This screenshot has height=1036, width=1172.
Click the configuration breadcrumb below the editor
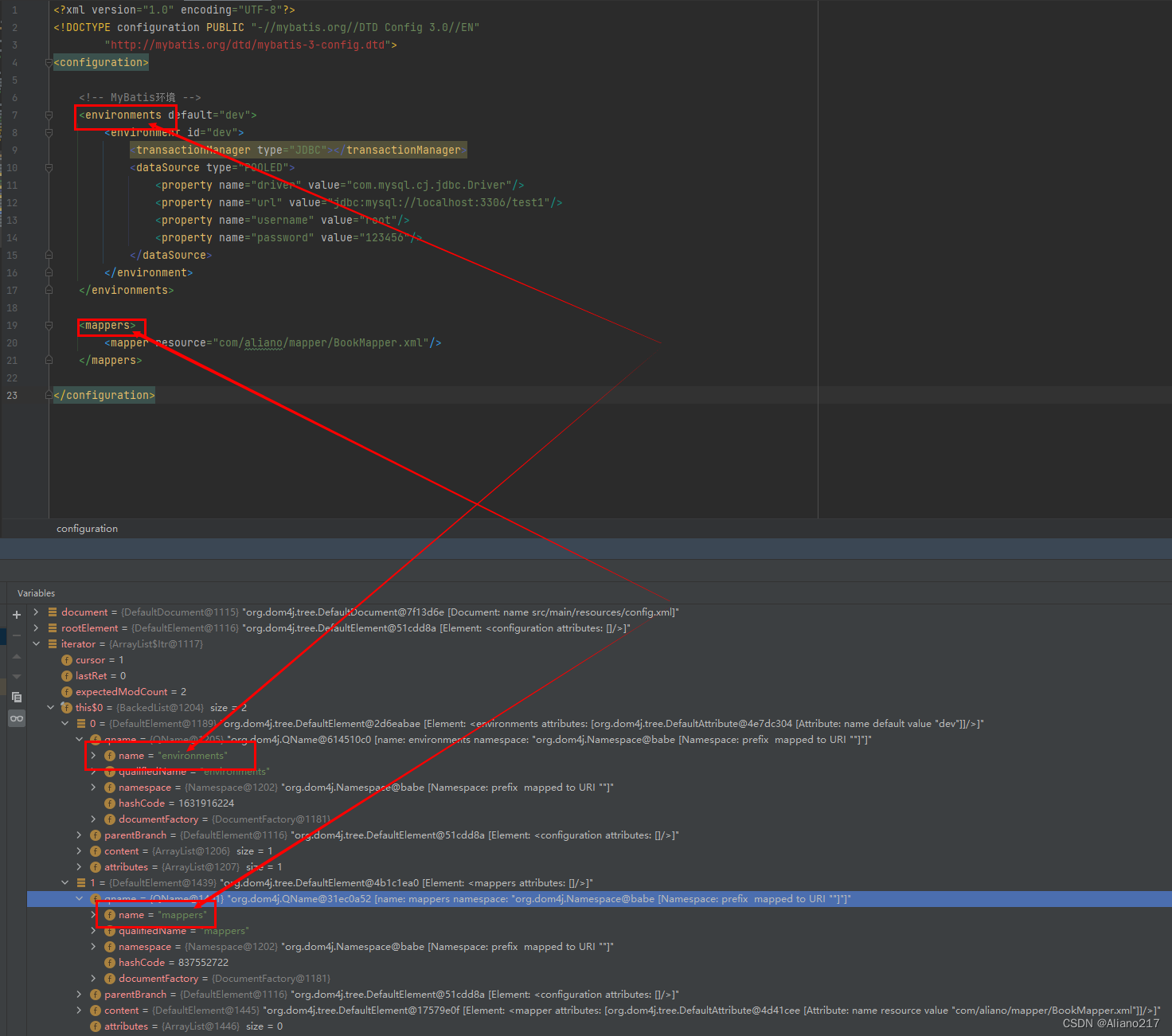[87, 529]
